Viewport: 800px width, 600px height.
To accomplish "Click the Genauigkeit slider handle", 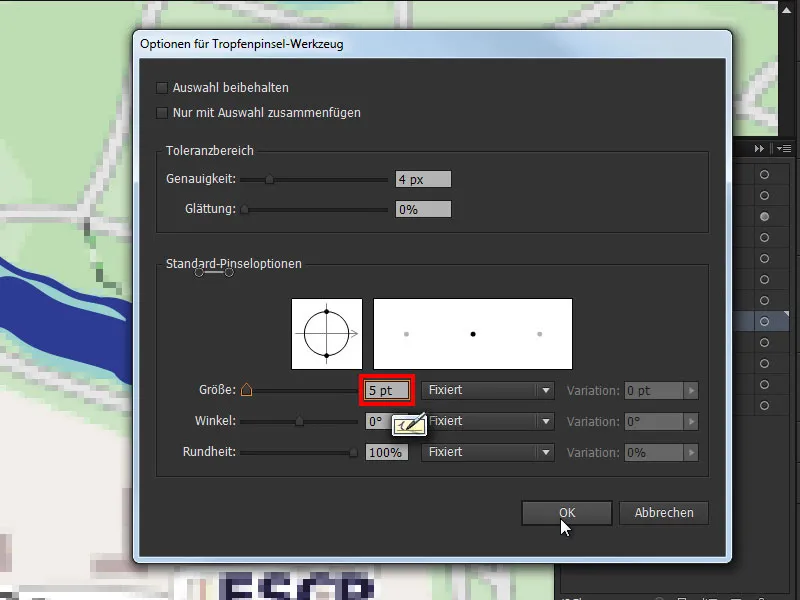I will pyautogui.click(x=269, y=180).
